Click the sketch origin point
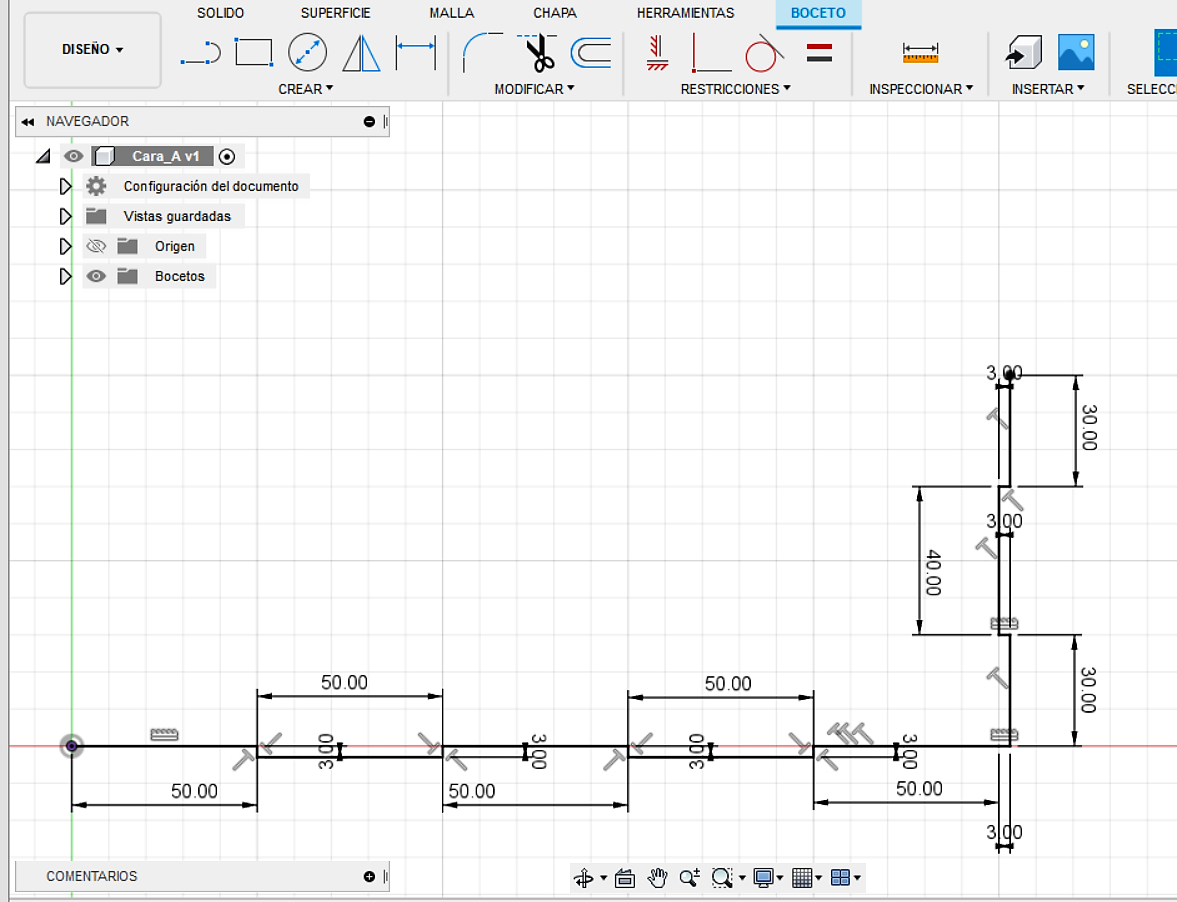1177x902 pixels. (71, 746)
